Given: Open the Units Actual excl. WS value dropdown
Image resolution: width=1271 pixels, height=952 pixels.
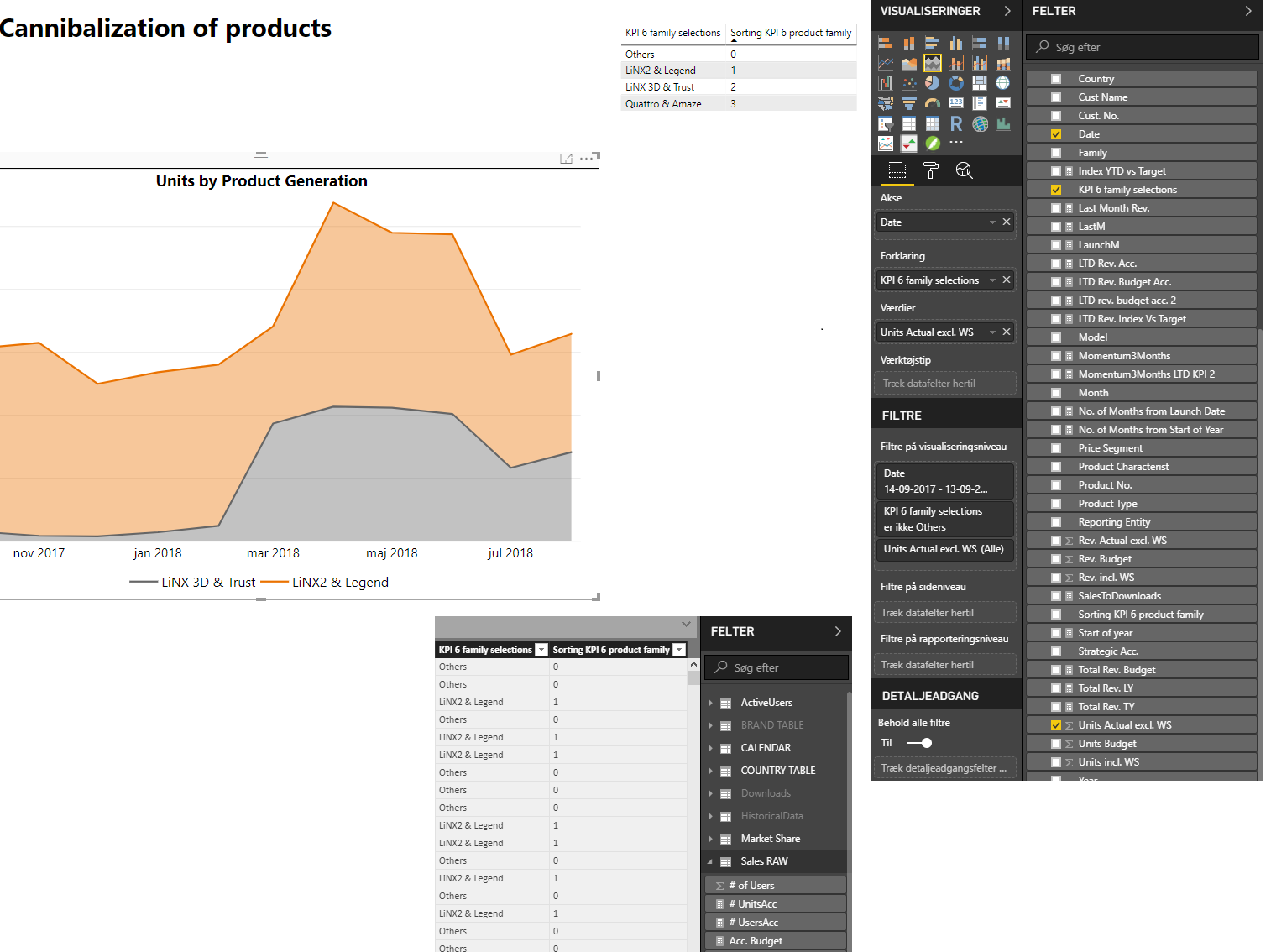Looking at the screenshot, I should pyautogui.click(x=992, y=332).
